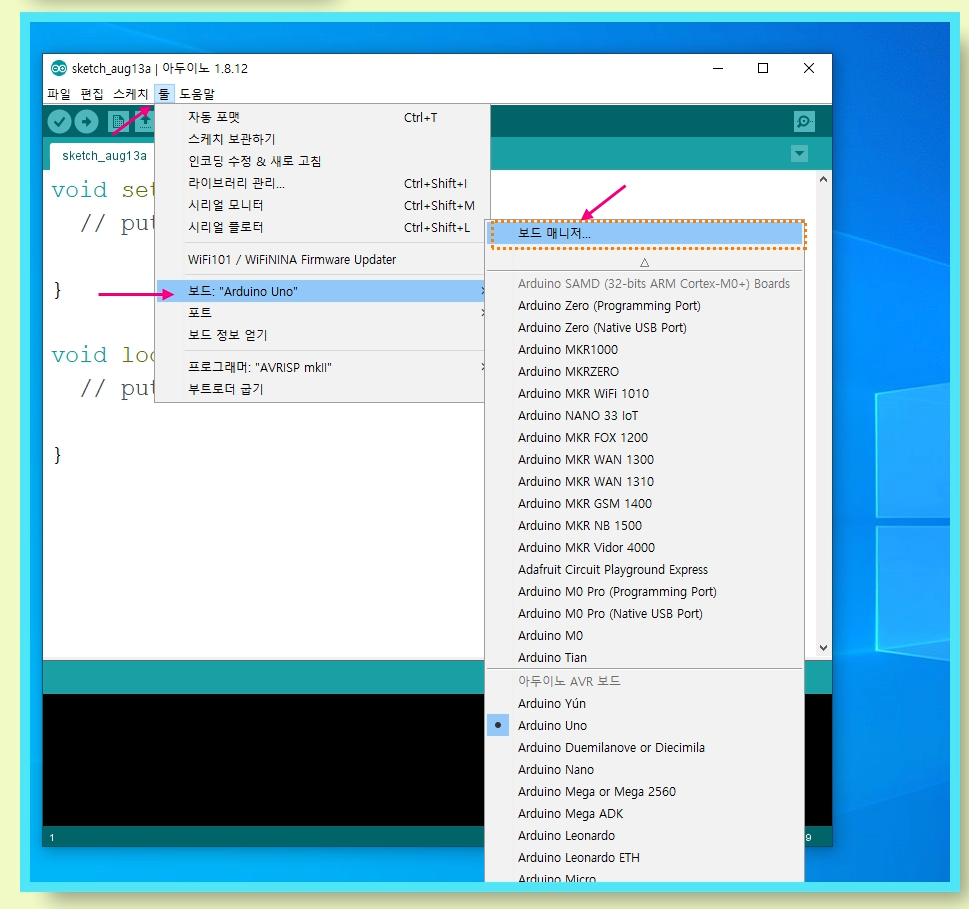Screen dimensions: 969x909
Task: Click the New sketch toolbar icon
Action: [x=117, y=122]
